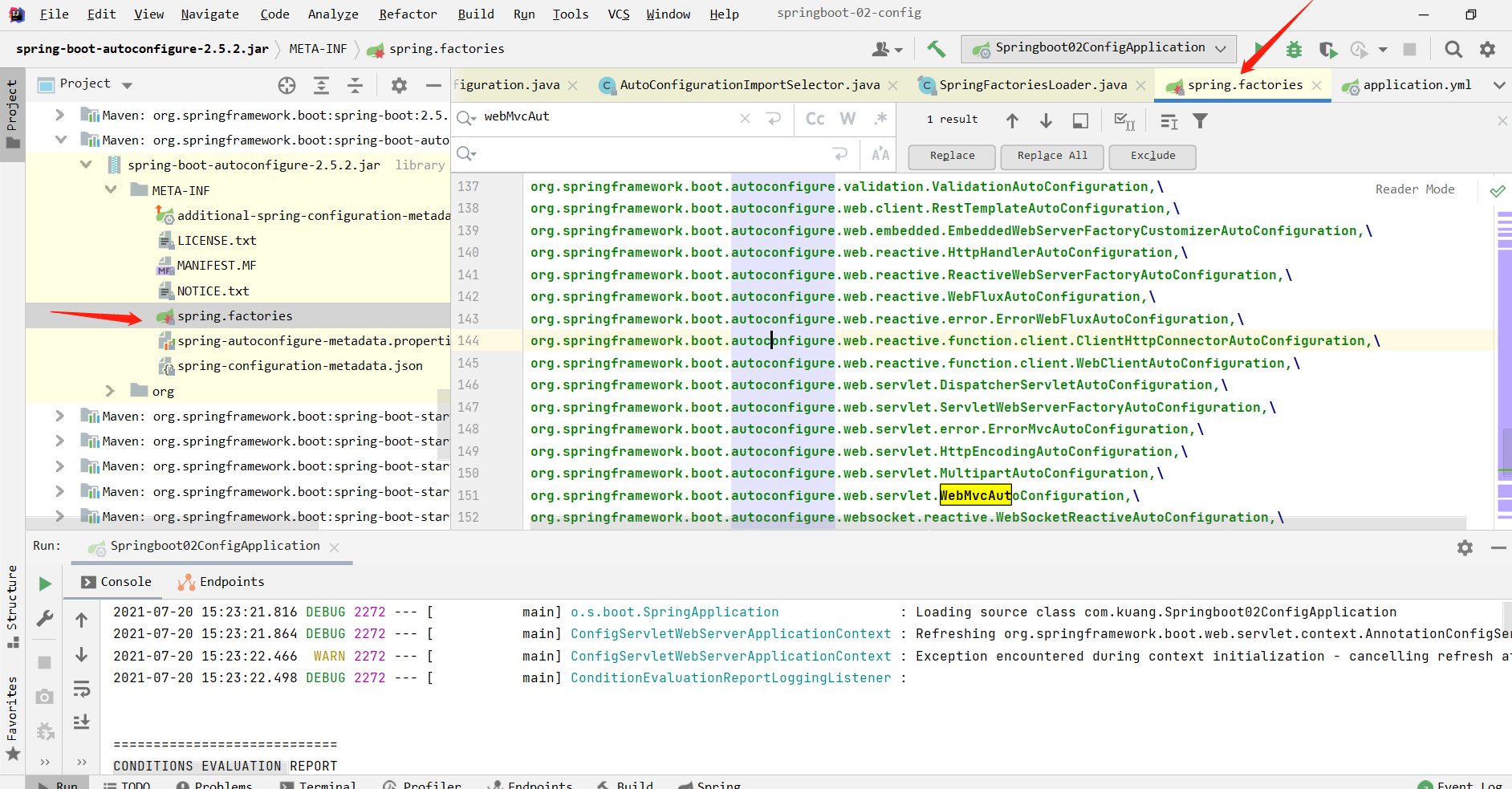Open the VCS menu
Screen dimensions: 1512x789
pos(619,14)
